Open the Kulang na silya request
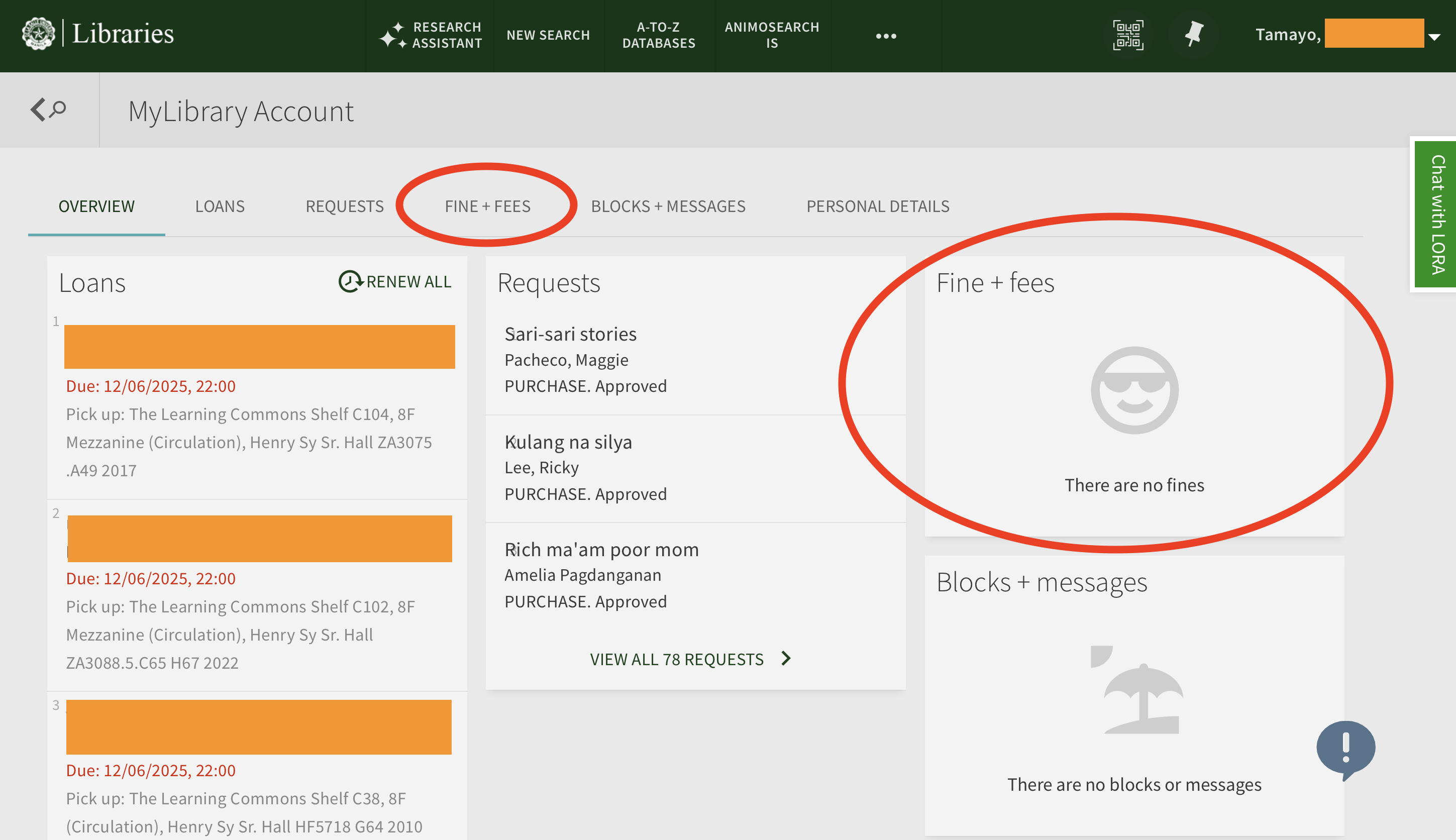1456x840 pixels. coord(568,442)
